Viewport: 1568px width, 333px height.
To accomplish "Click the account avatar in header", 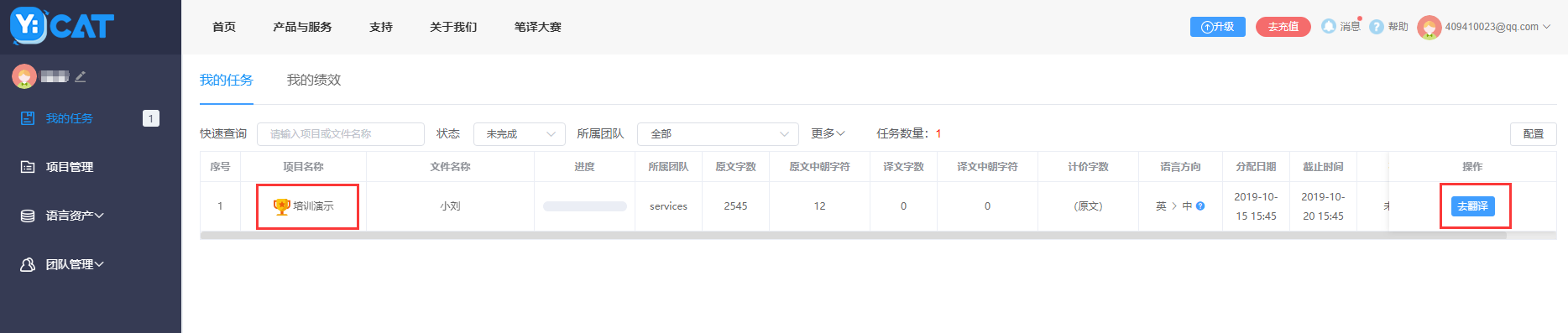I will 1429,27.
